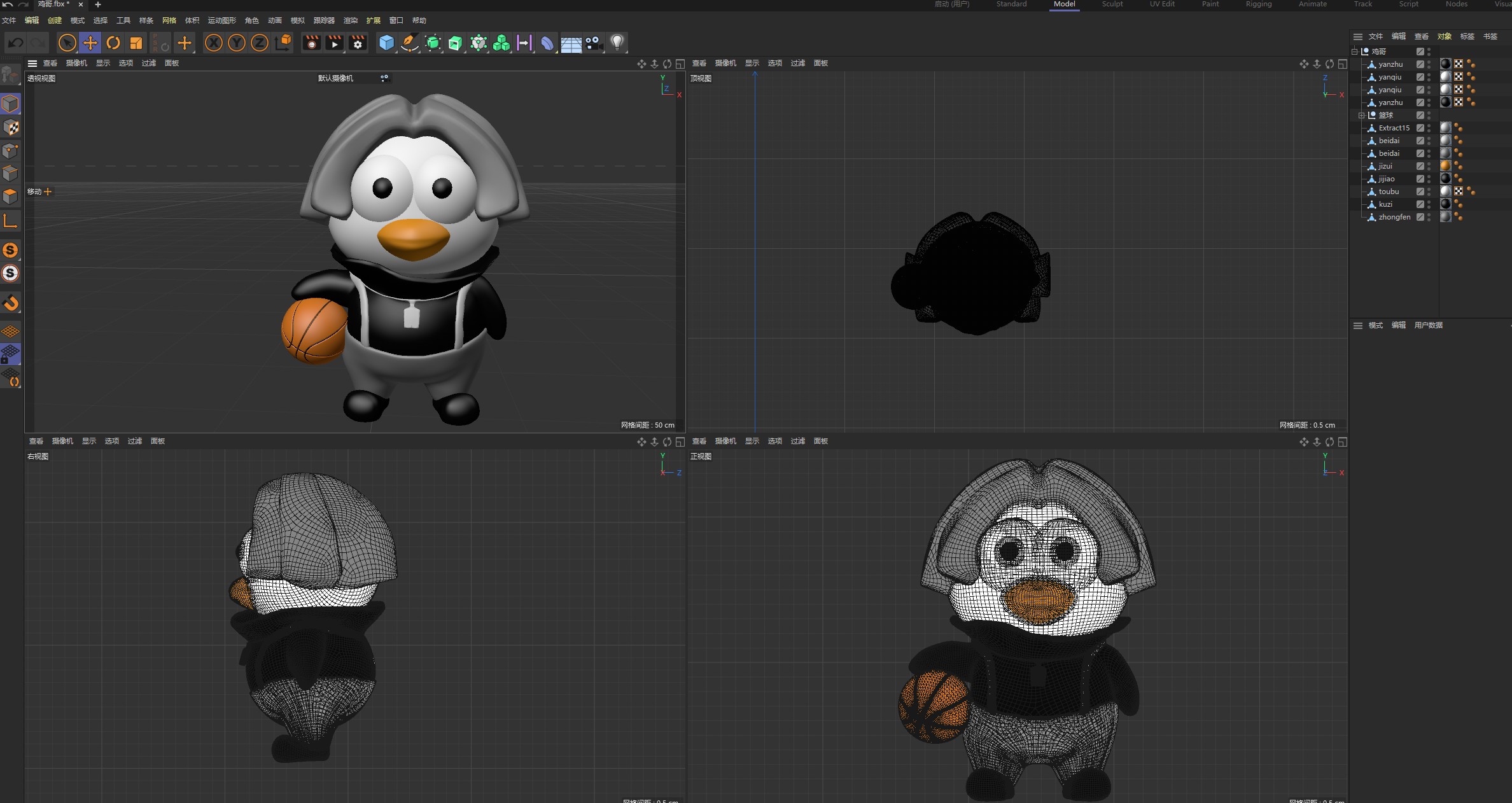Open the Object Manager hamburger menu
The image size is (1512, 803).
pyautogui.click(x=1358, y=36)
